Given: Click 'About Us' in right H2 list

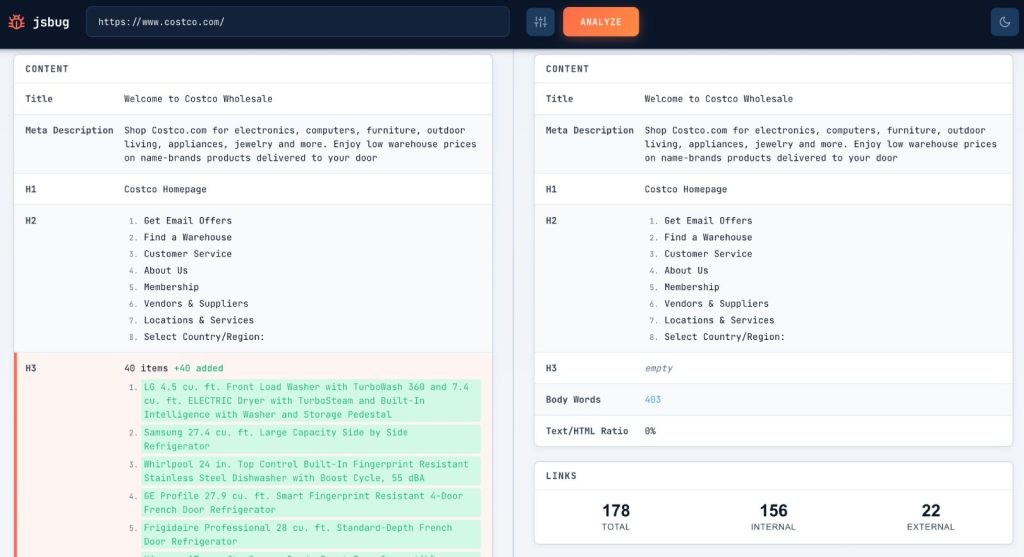Looking at the screenshot, I should pyautogui.click(x=686, y=270).
